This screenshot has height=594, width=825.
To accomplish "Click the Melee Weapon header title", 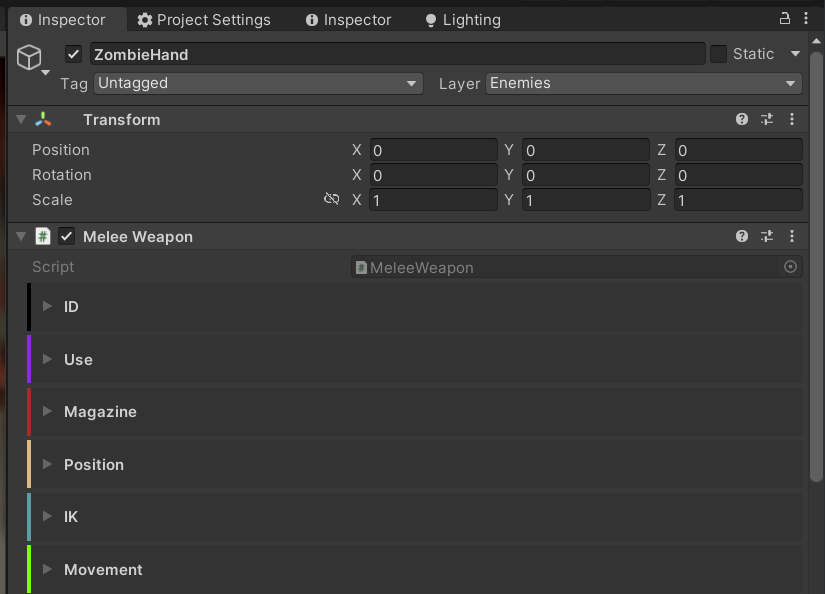I will 138,237.
